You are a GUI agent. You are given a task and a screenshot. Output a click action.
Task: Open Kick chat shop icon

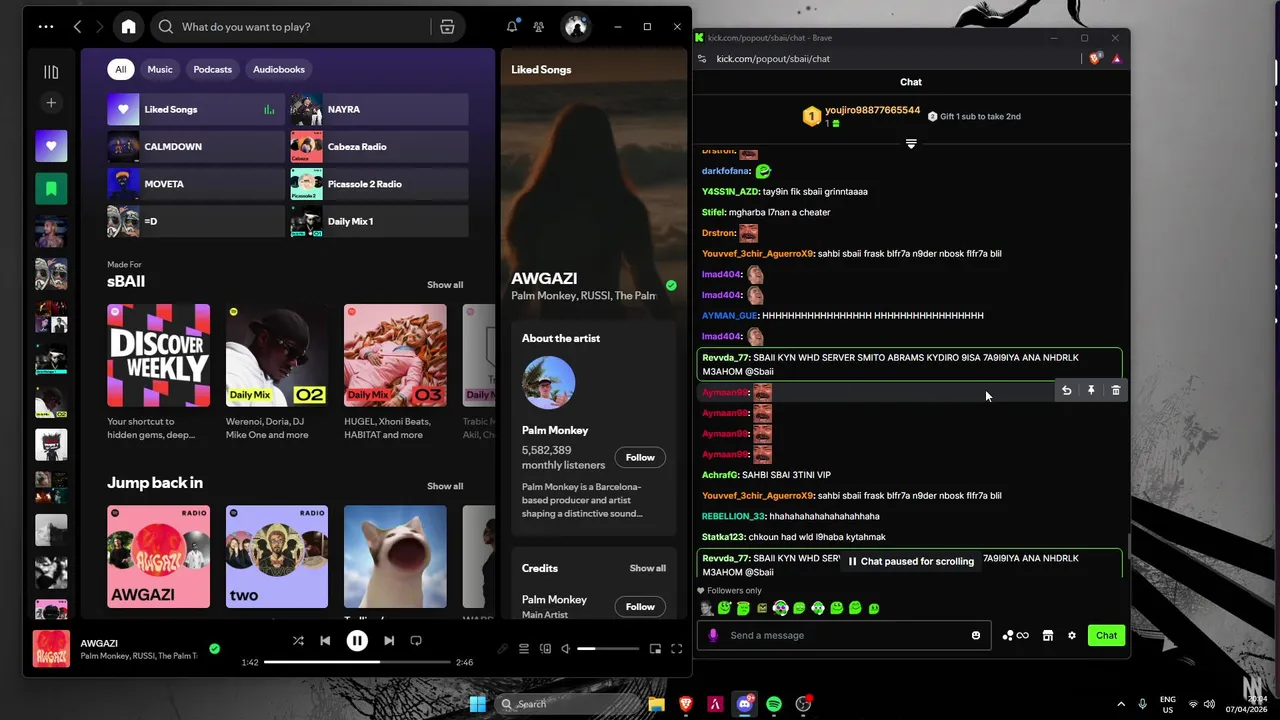(1048, 635)
